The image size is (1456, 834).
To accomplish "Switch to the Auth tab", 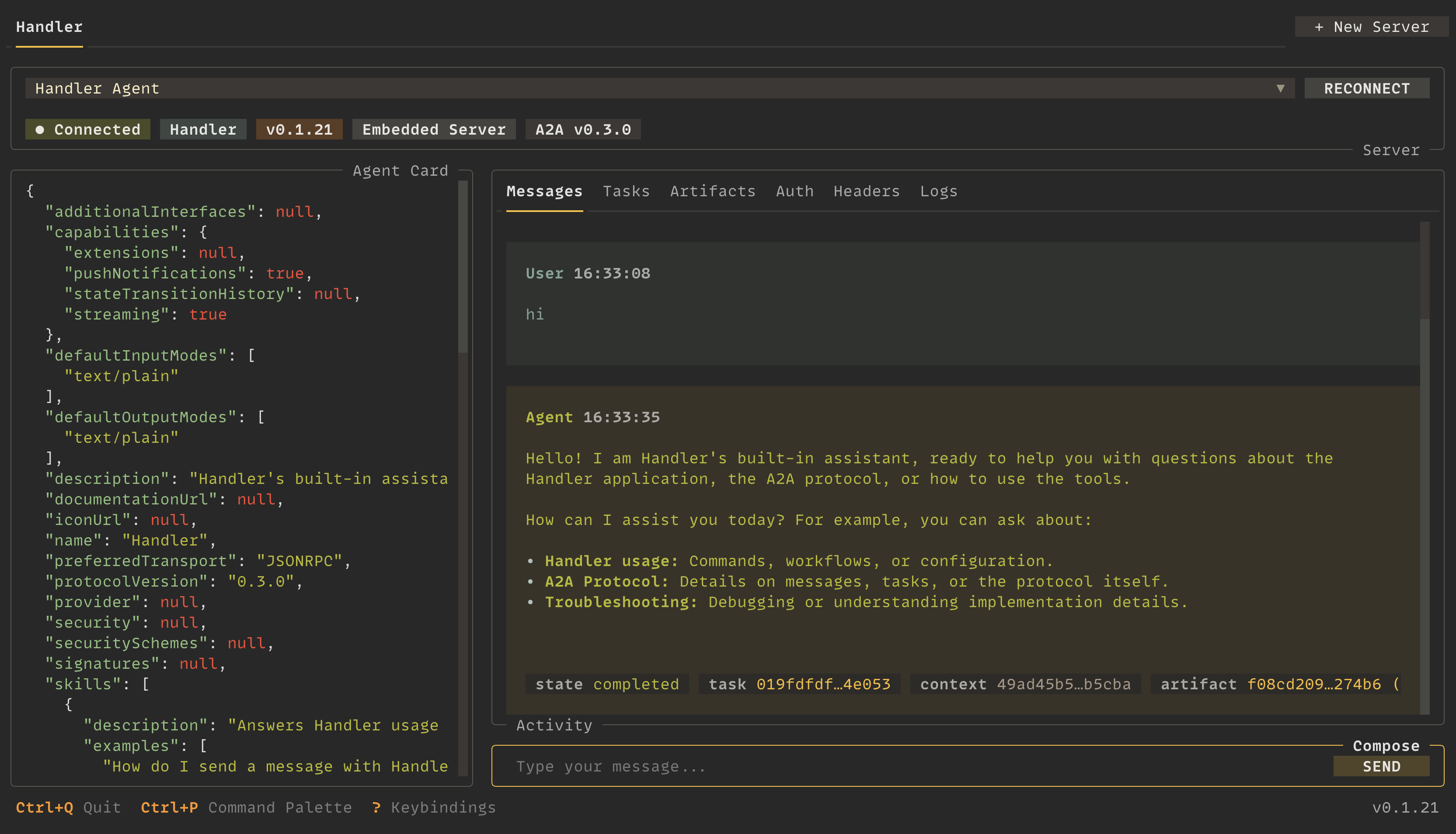I will (x=794, y=191).
